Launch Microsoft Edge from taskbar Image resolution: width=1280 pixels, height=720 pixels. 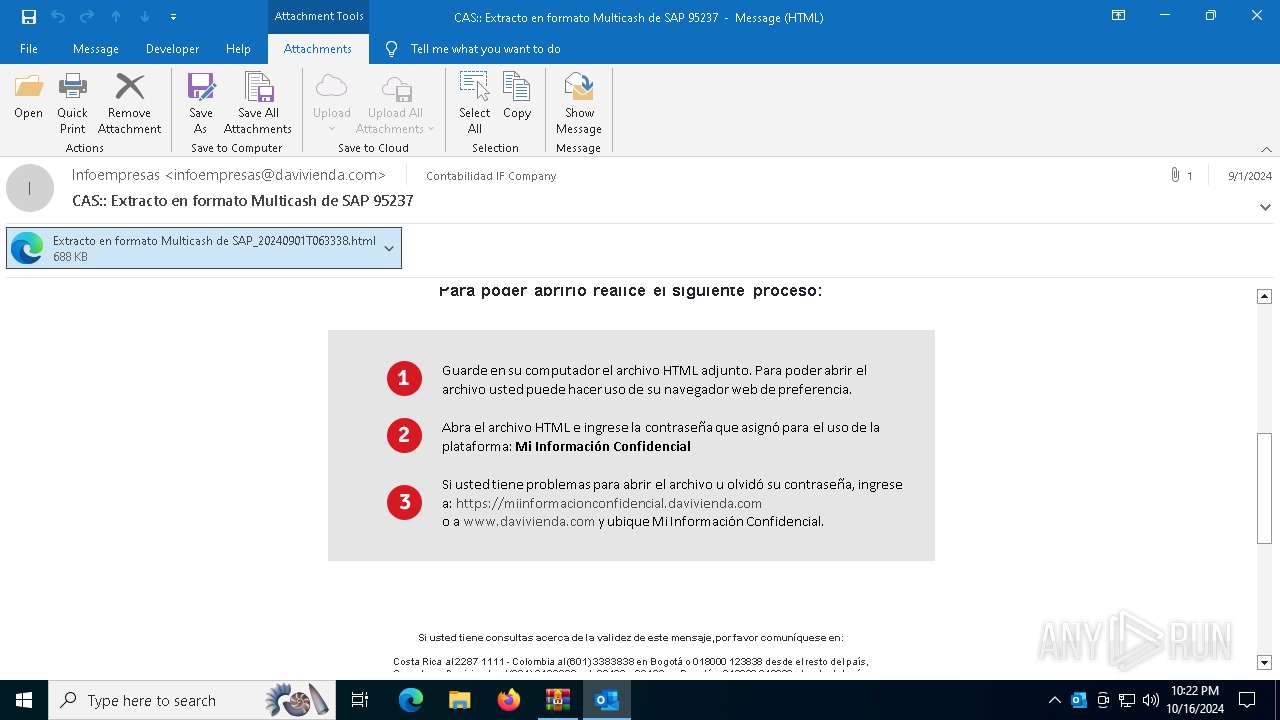tap(411, 700)
